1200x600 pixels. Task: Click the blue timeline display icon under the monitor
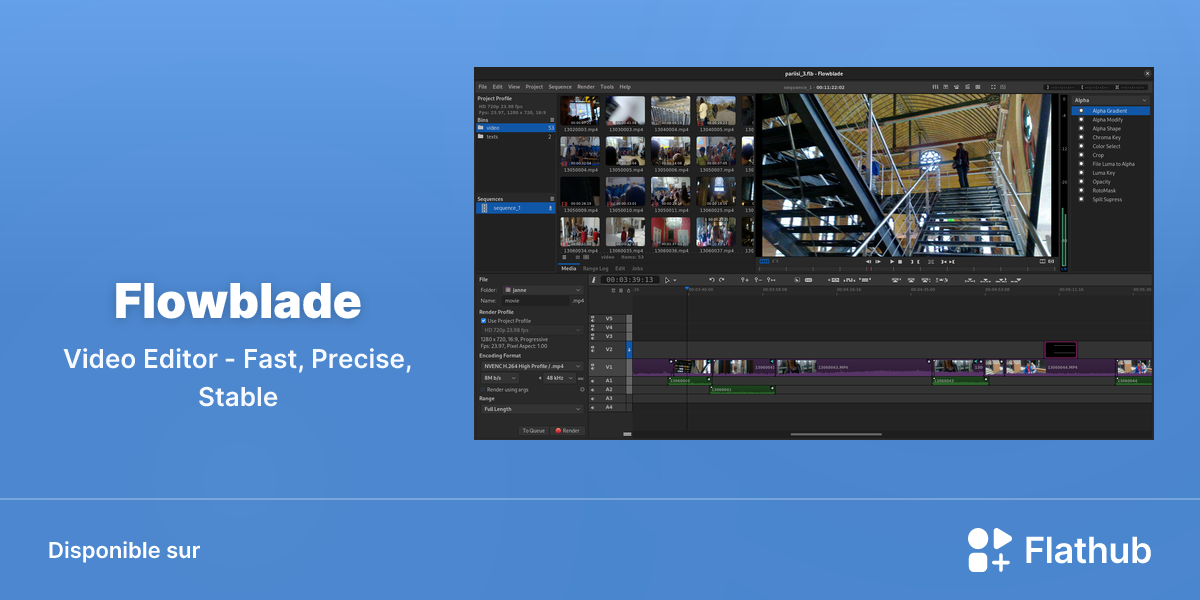[x=764, y=262]
